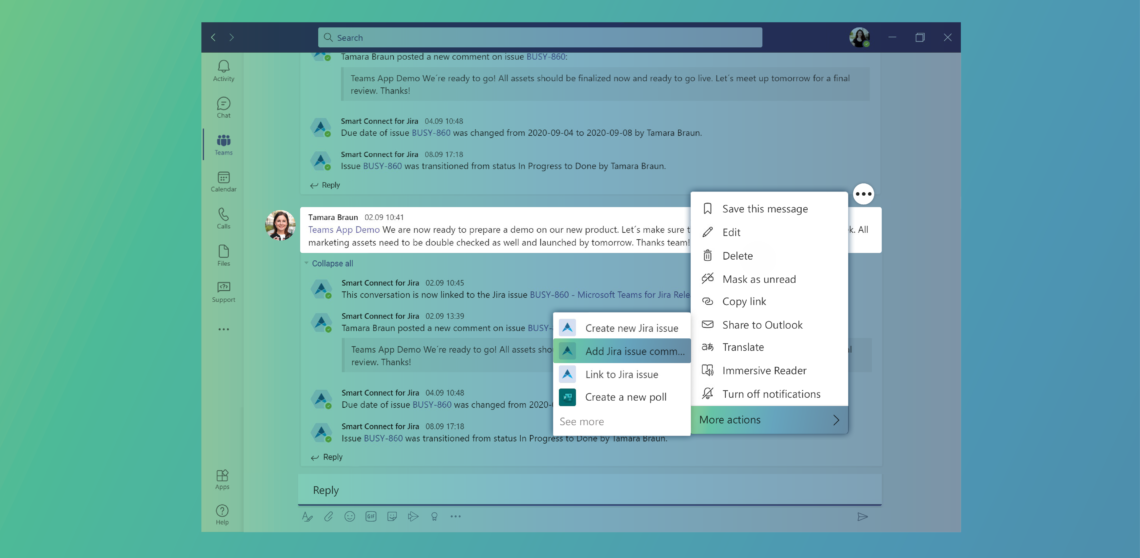Open the emoji picker
The image size is (1140, 558).
(350, 516)
